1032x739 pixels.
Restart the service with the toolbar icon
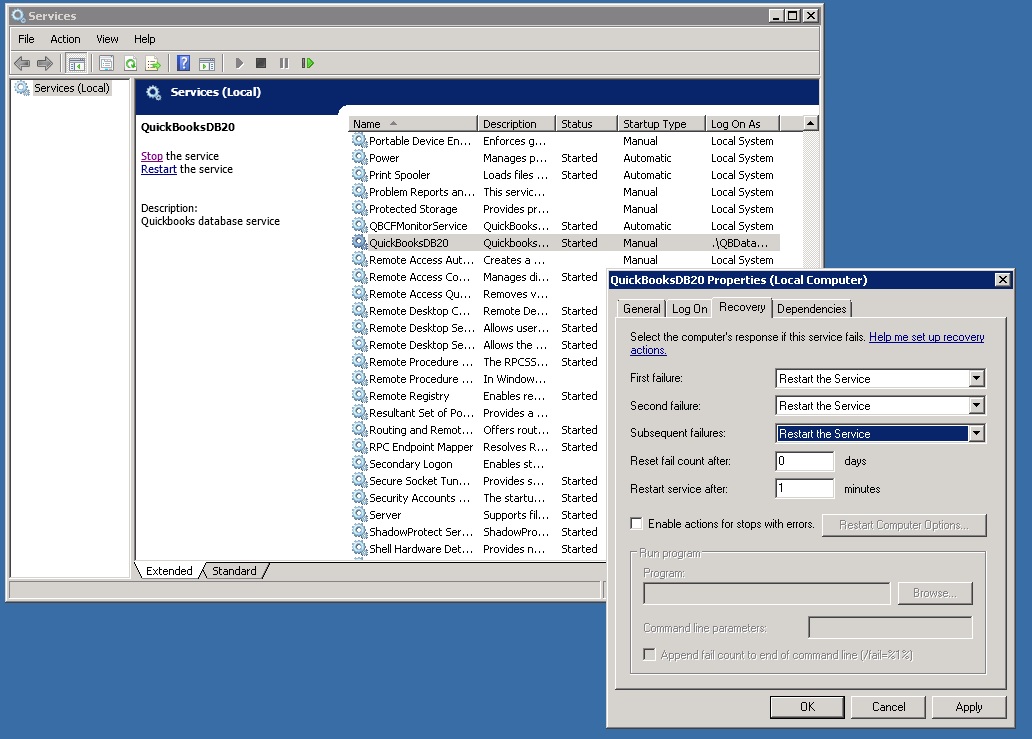(307, 63)
